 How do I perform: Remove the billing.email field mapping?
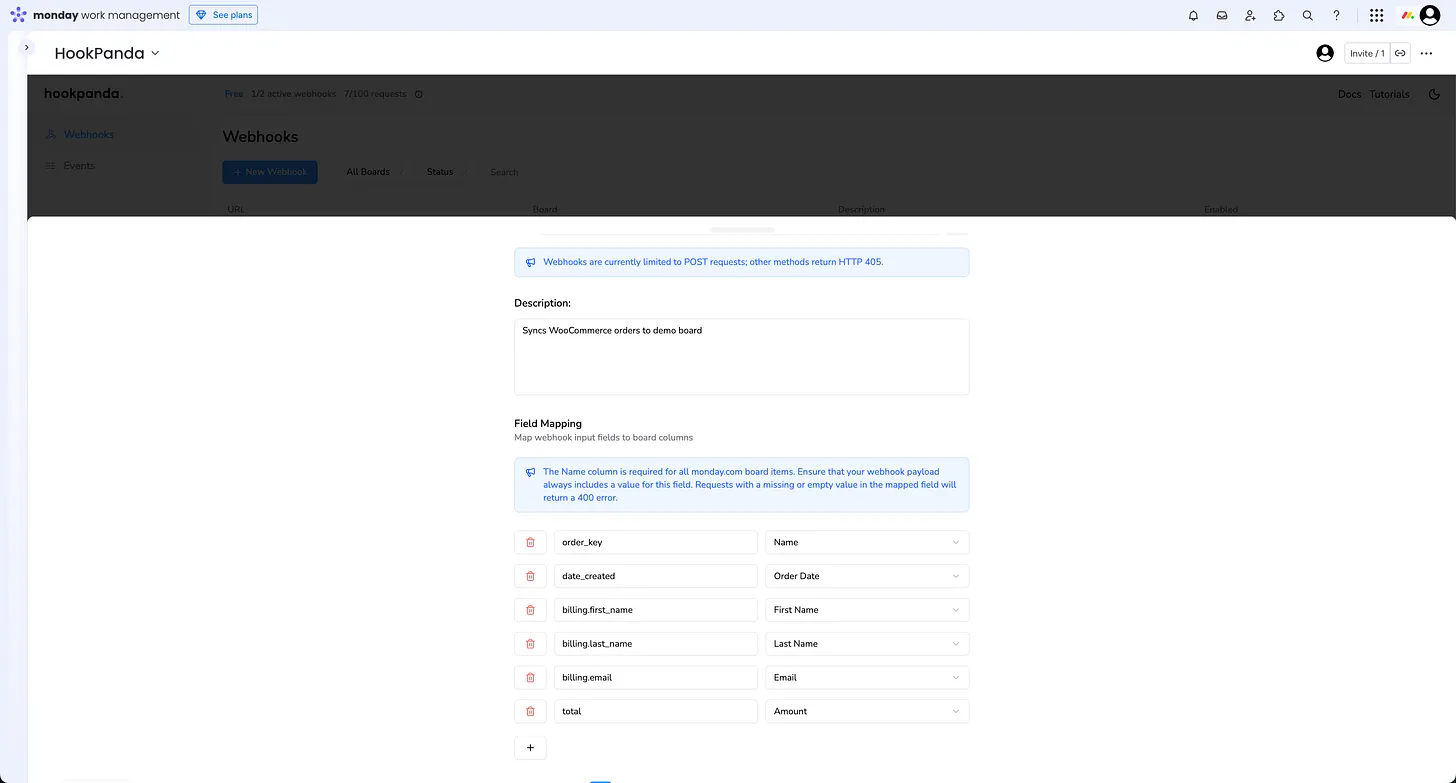tap(530, 677)
